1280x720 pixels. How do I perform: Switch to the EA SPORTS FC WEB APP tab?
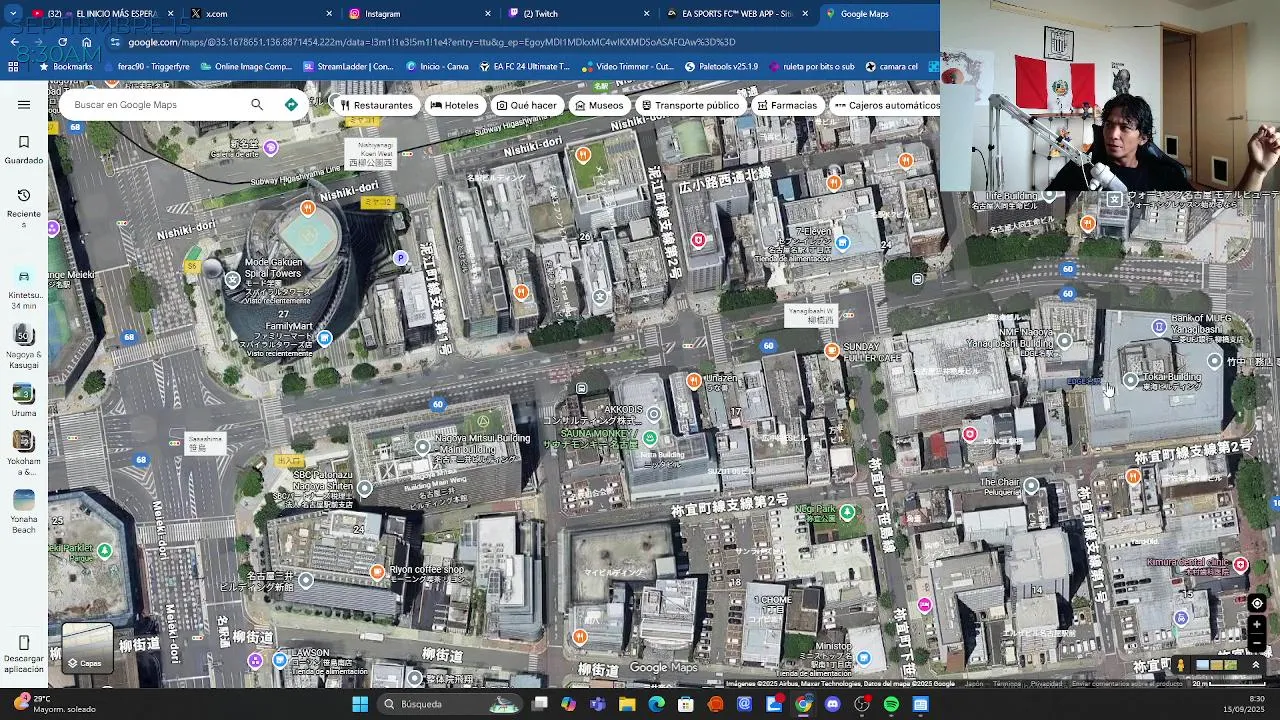click(x=737, y=14)
